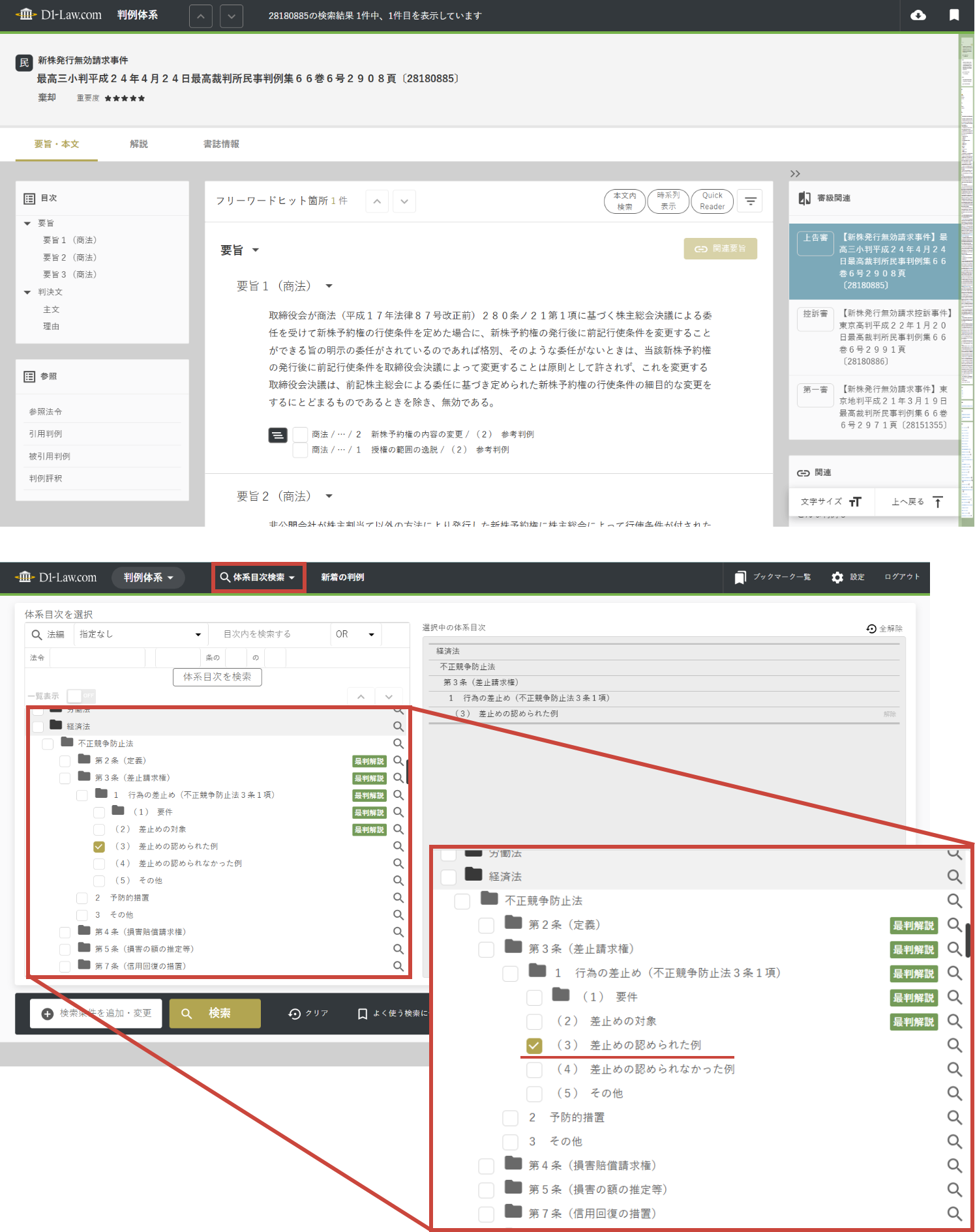975x1232 pixels.
Task: Click next arrow above the tree list
Action: click(x=389, y=696)
